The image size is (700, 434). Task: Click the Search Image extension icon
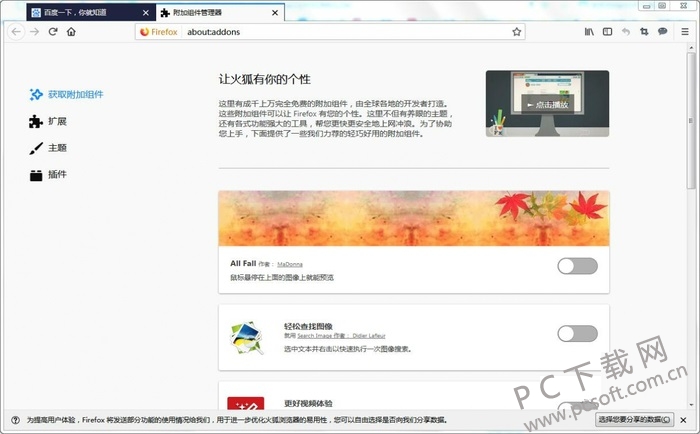(x=247, y=338)
